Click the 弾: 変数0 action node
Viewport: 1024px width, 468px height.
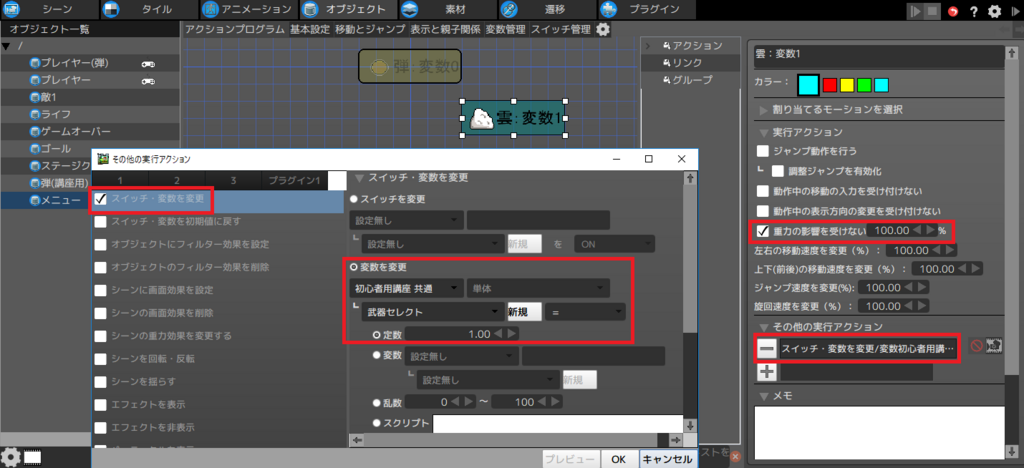[x=409, y=66]
